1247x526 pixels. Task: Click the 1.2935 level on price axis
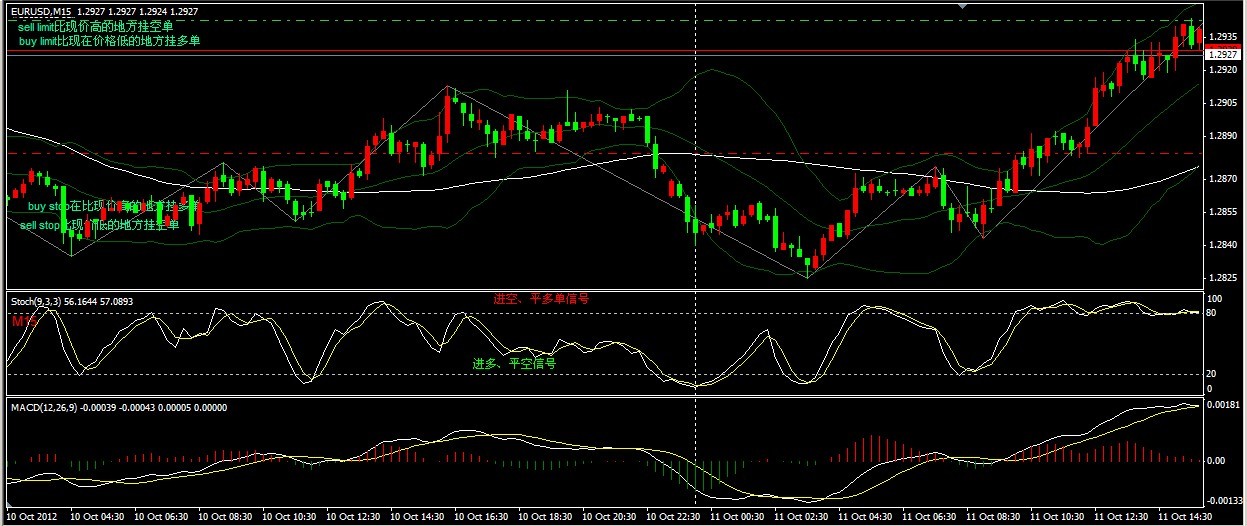[x=1222, y=37]
